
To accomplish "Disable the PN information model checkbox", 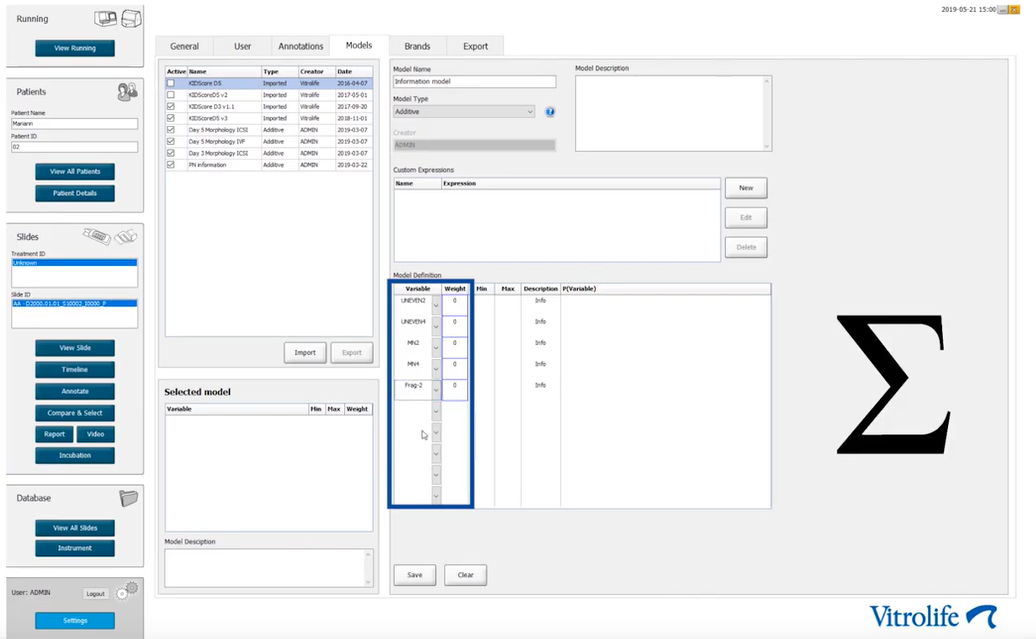I will click(171, 165).
